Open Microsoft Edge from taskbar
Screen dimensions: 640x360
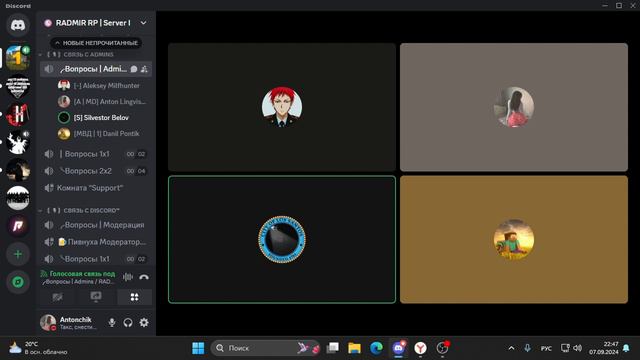376,348
